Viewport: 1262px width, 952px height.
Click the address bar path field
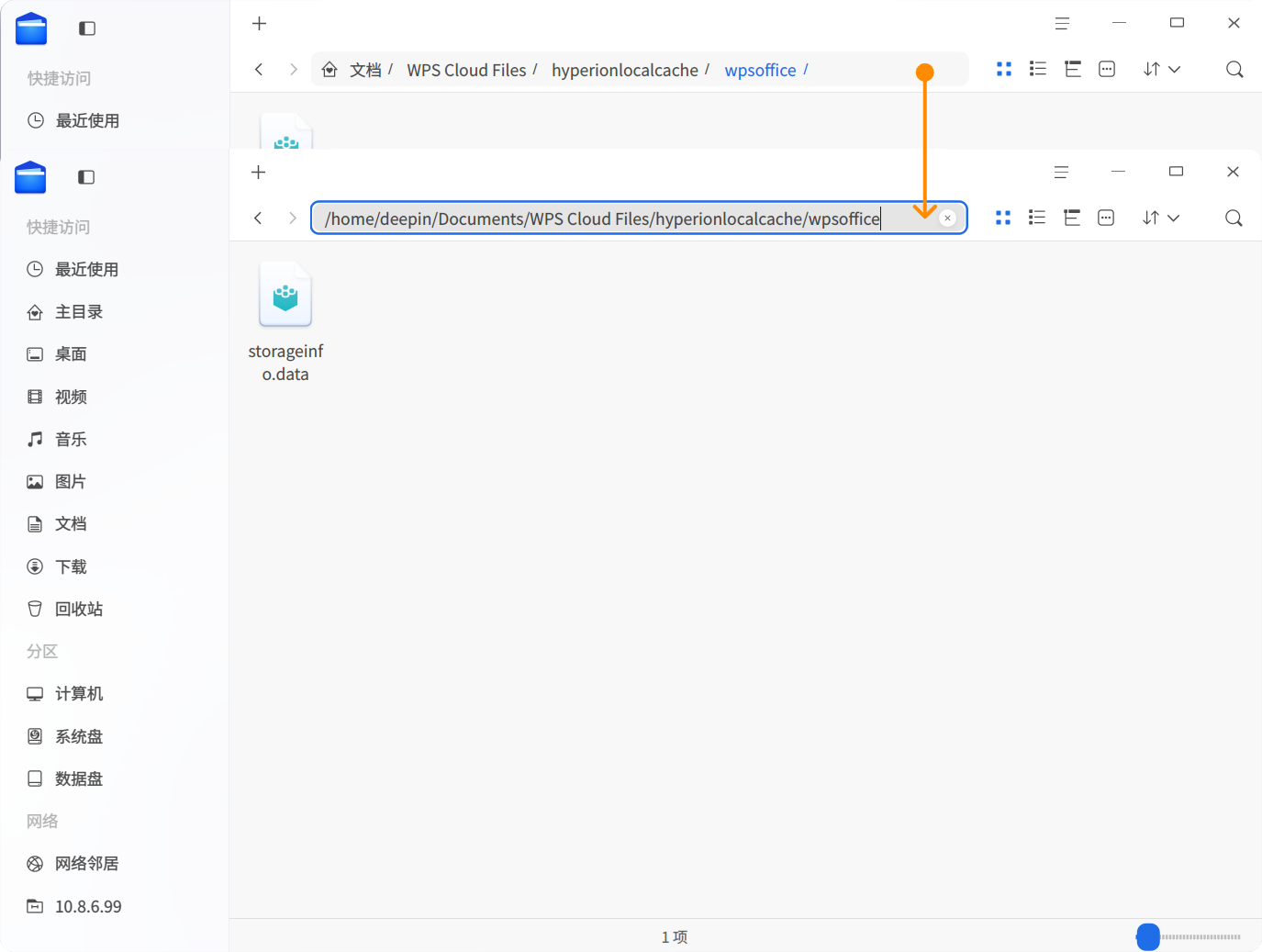pyautogui.click(x=639, y=218)
